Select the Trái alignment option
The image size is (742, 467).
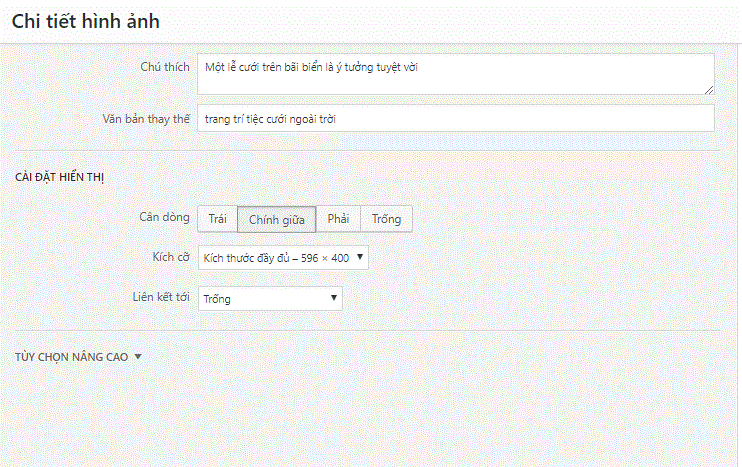click(217, 219)
